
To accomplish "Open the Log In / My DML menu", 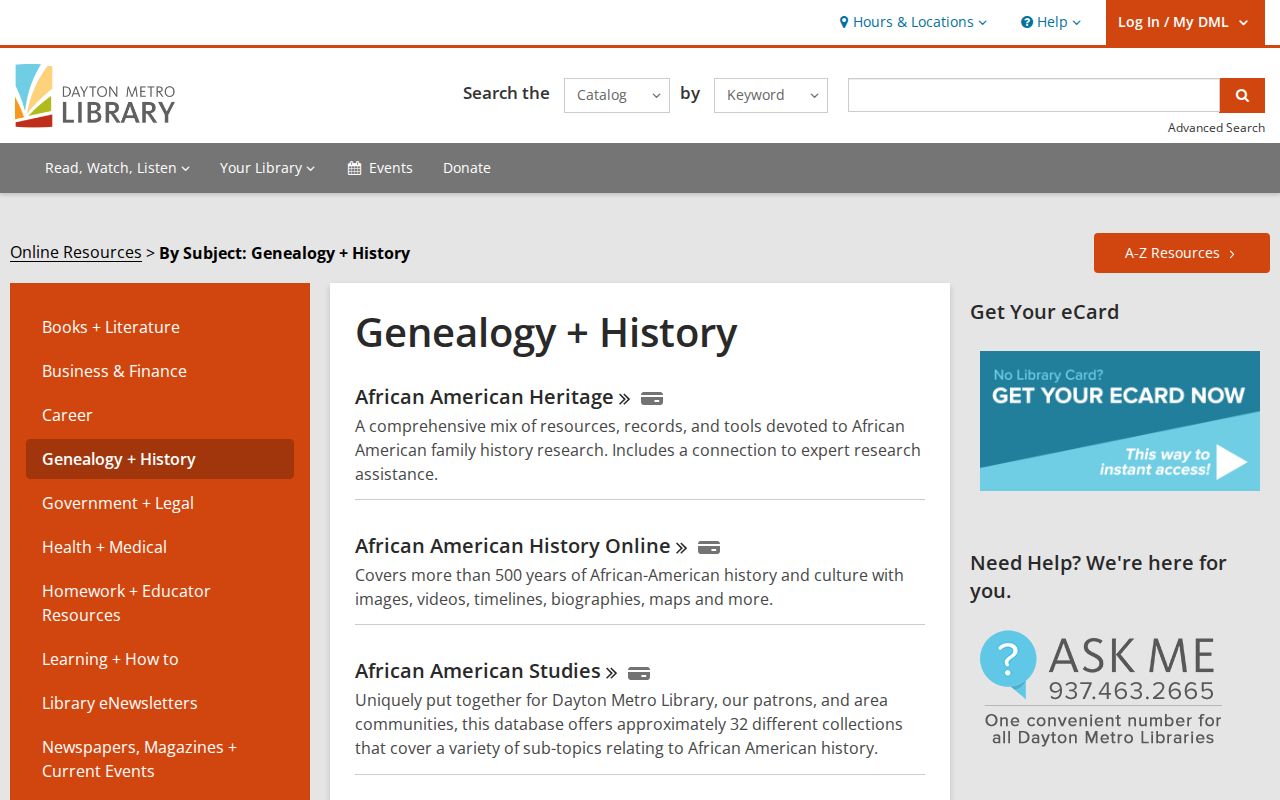I will 1185,22.
